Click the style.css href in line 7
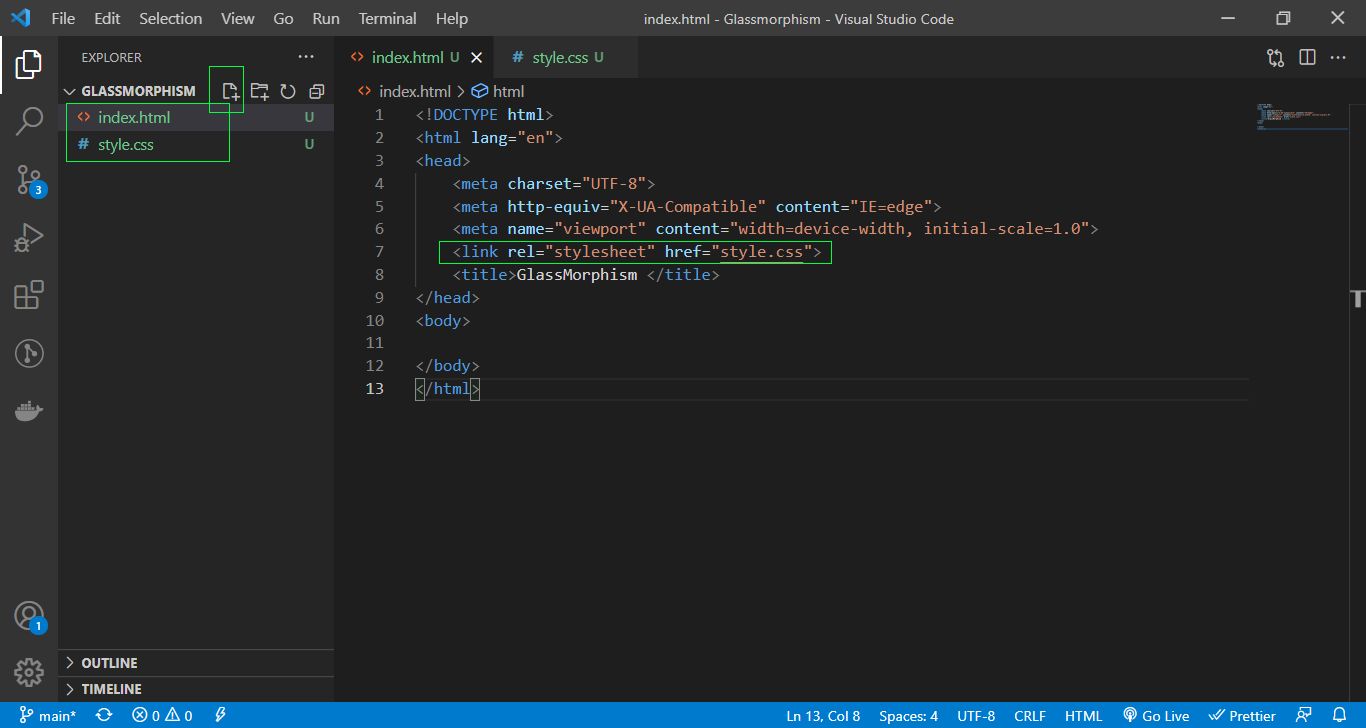This screenshot has width=1366, height=728. (762, 252)
